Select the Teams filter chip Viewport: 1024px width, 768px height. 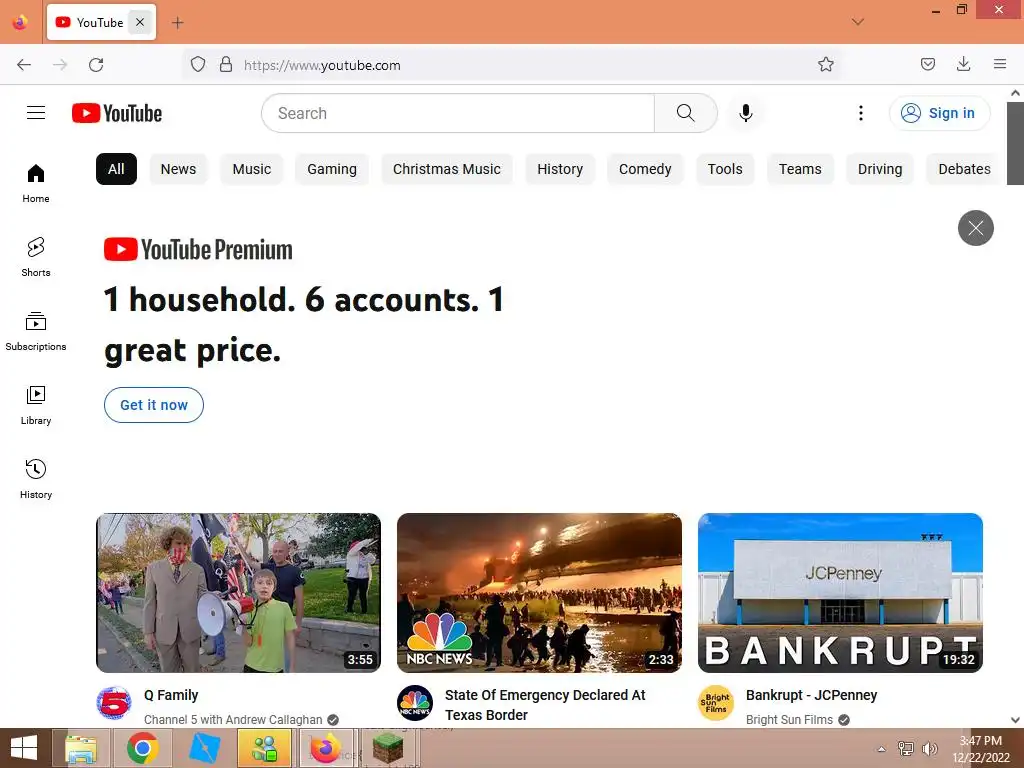(800, 169)
